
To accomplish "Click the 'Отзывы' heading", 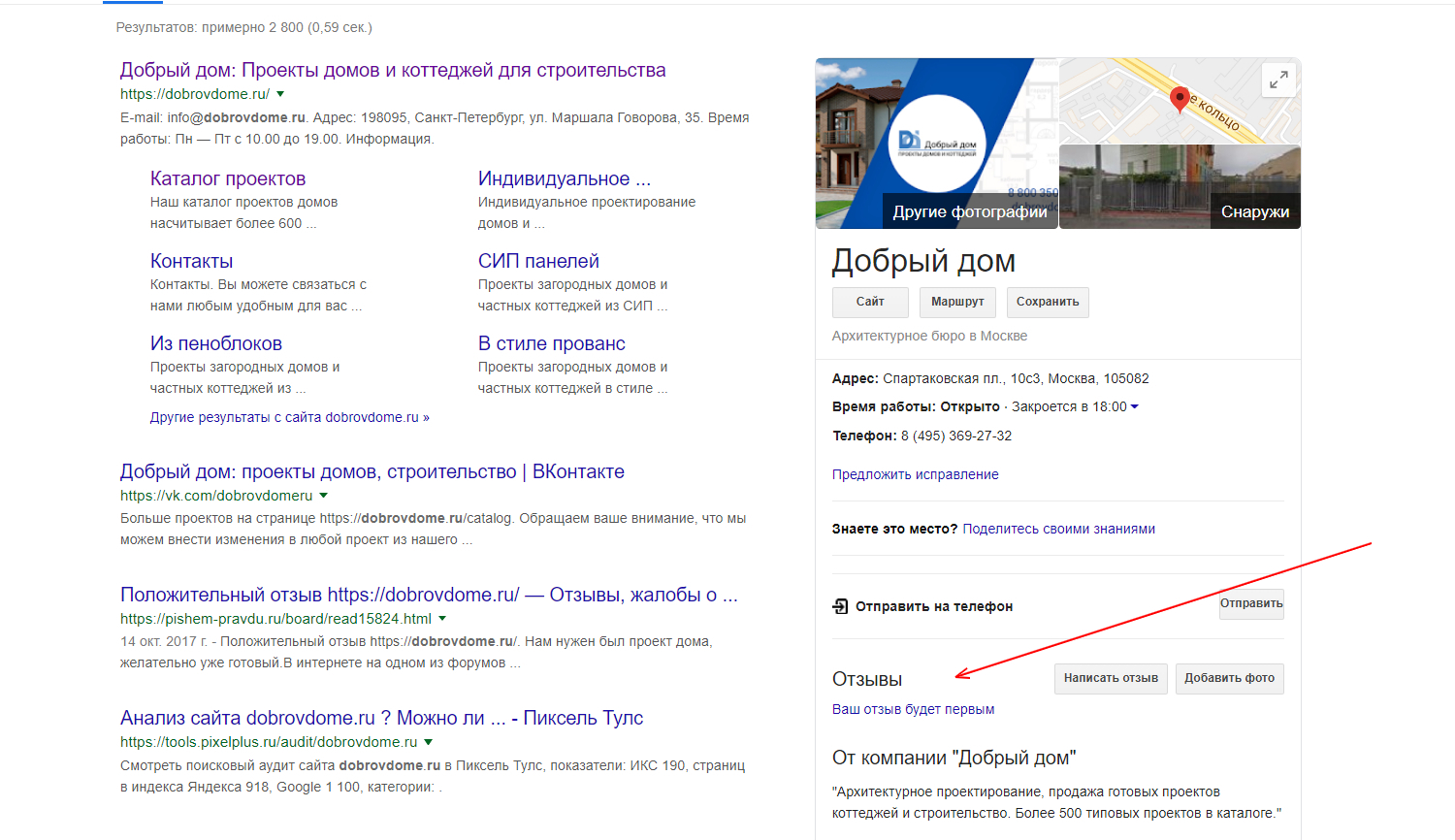I will click(x=867, y=679).
